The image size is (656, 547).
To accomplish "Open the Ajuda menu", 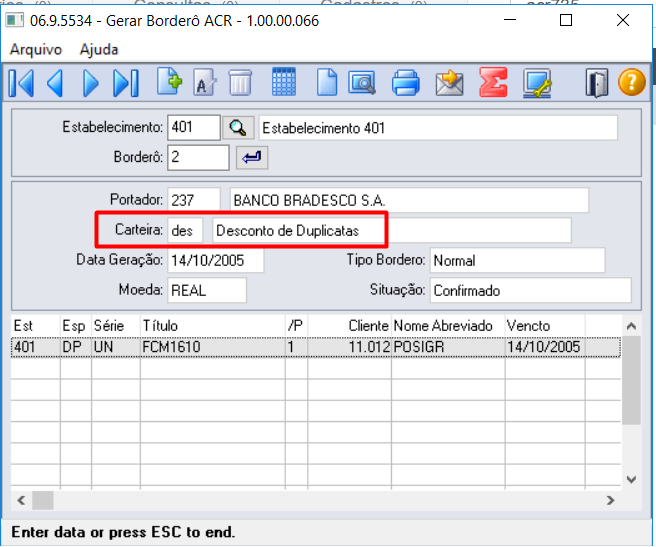I will (x=99, y=49).
